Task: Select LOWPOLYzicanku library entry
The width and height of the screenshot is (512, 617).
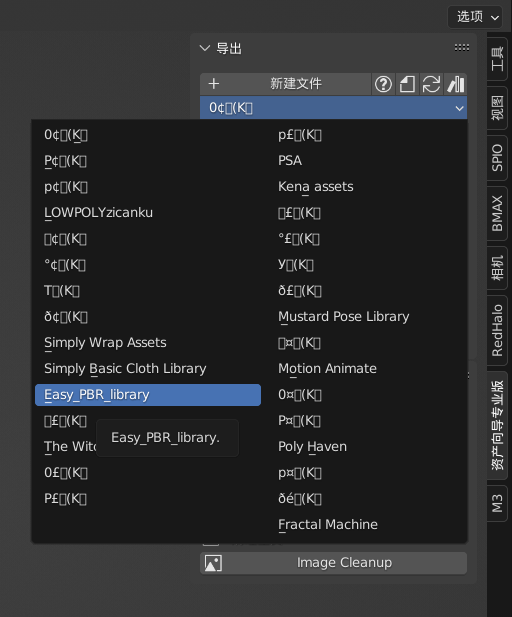Action: (x=148, y=213)
